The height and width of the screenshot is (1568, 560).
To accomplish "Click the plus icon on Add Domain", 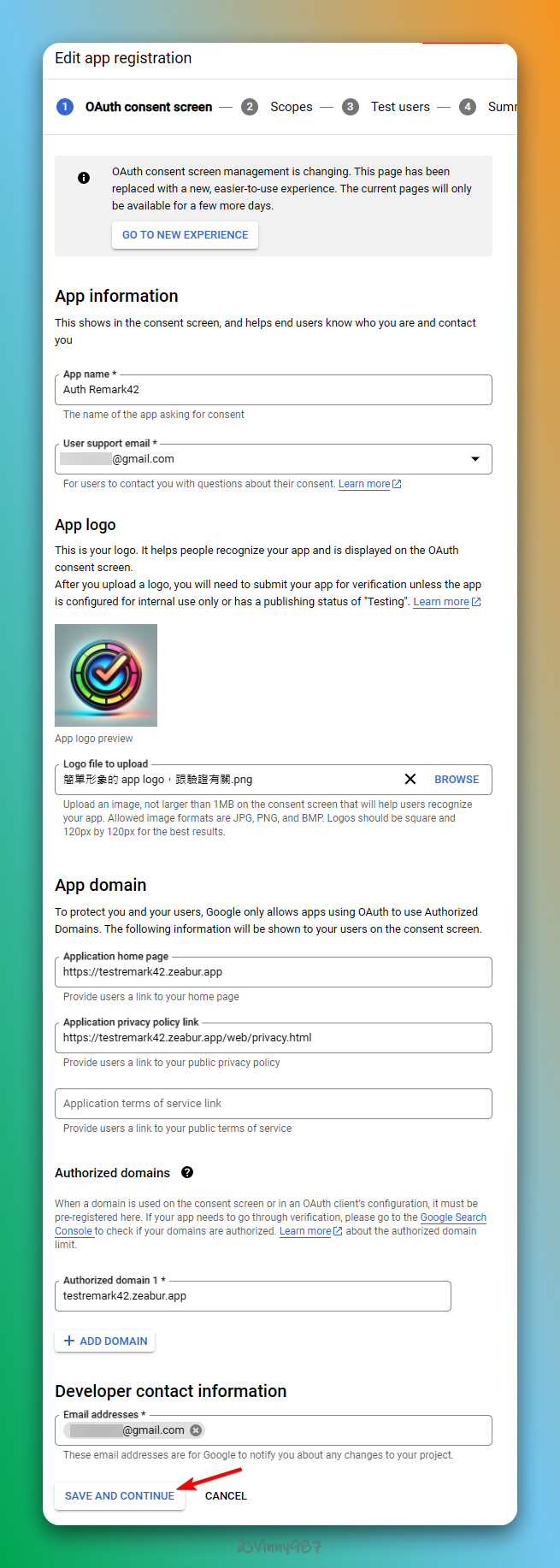I will point(69,1341).
